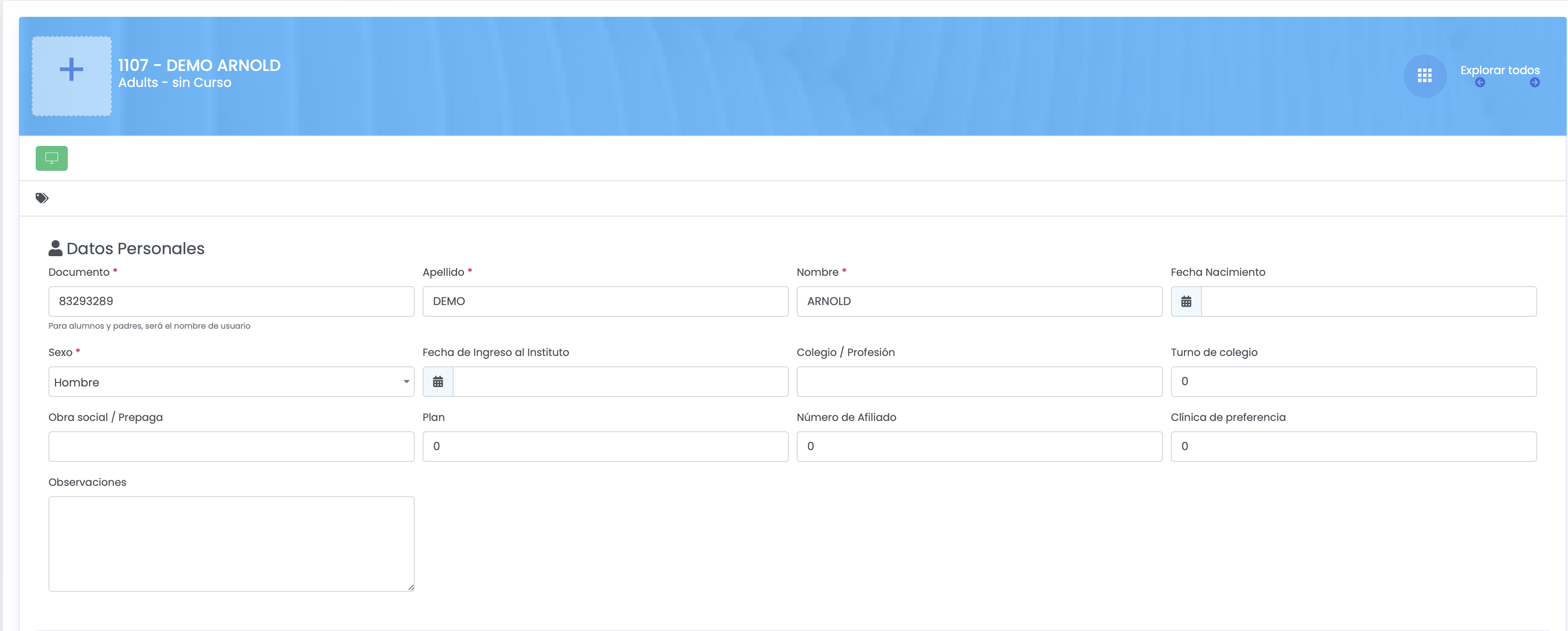Expand the Sexo dropdown
Image resolution: width=1568 pixels, height=631 pixels.
(x=231, y=382)
